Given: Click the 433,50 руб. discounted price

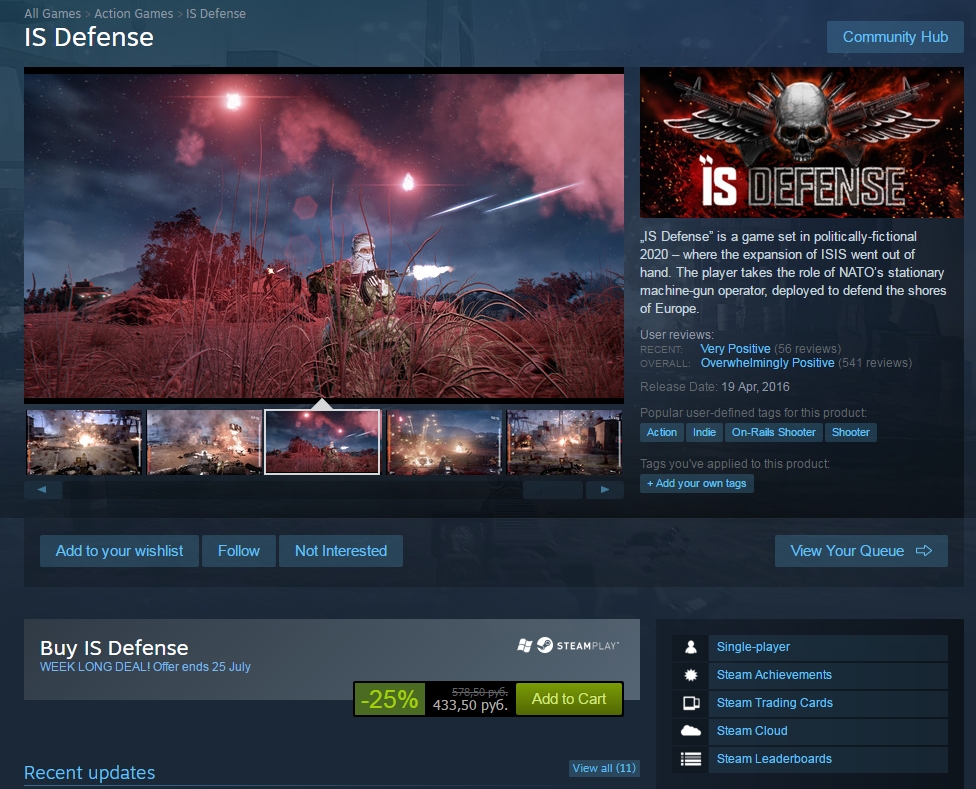Looking at the screenshot, I should (x=470, y=705).
